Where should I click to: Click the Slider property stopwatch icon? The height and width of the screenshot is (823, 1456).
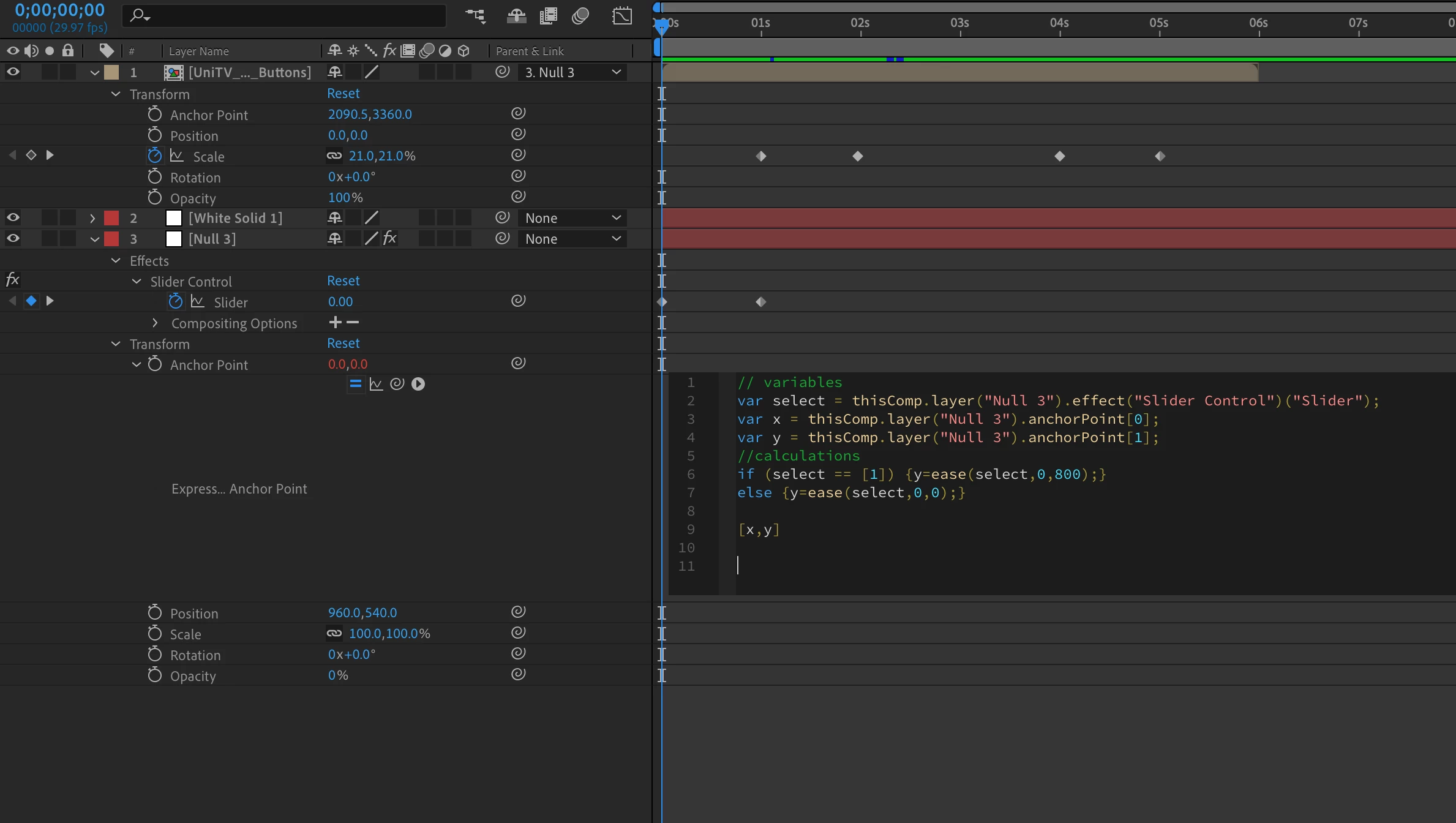[175, 301]
